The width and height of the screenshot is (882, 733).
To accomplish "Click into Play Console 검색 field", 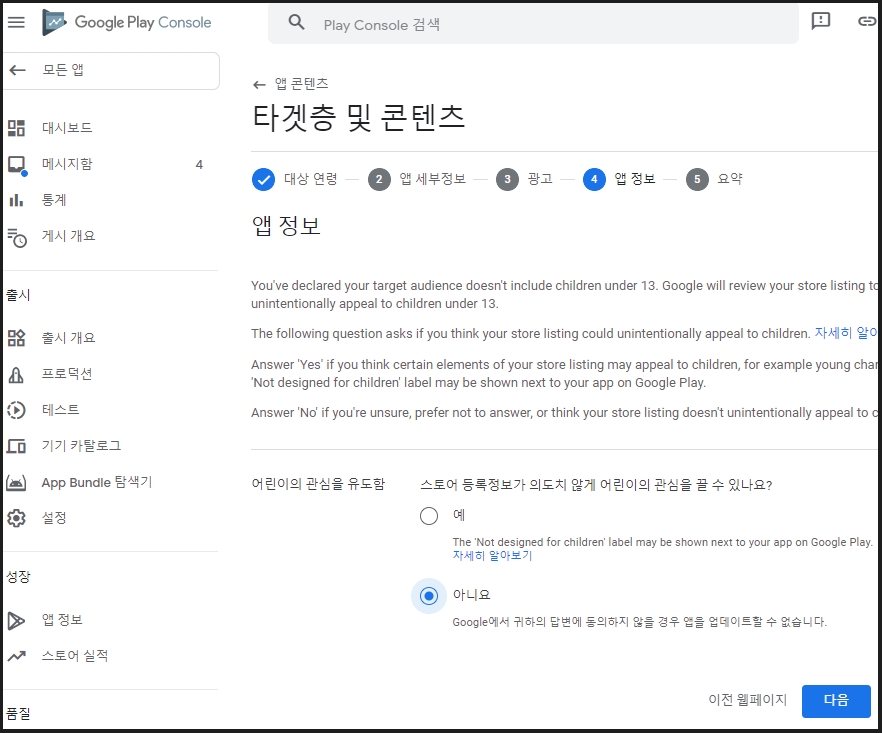I will pyautogui.click(x=533, y=25).
